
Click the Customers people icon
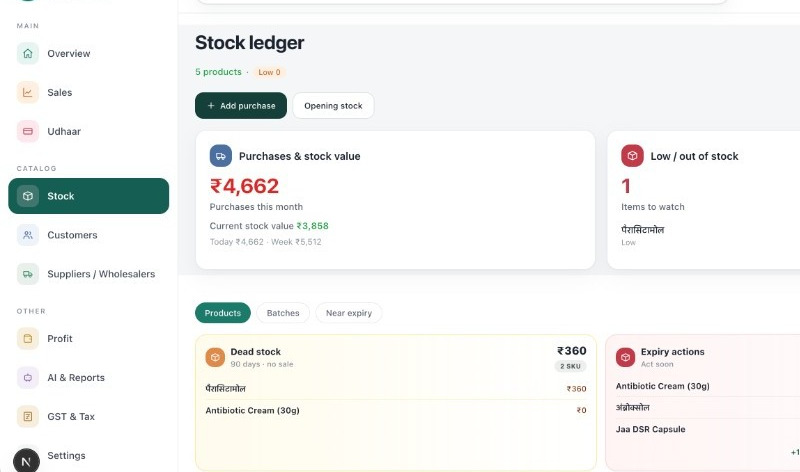coord(28,235)
